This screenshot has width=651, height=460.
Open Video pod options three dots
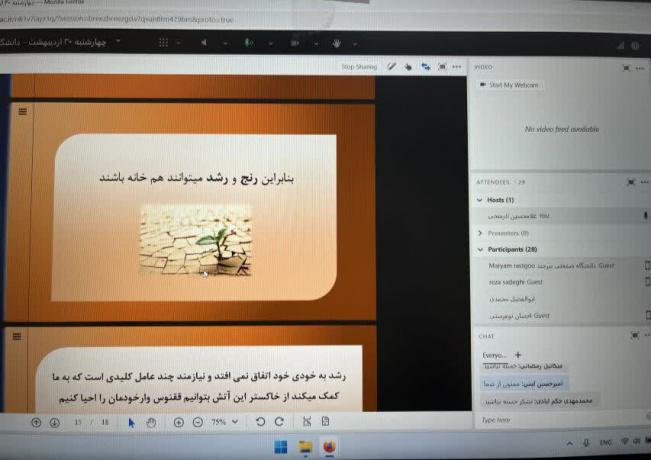pyautogui.click(x=640, y=68)
